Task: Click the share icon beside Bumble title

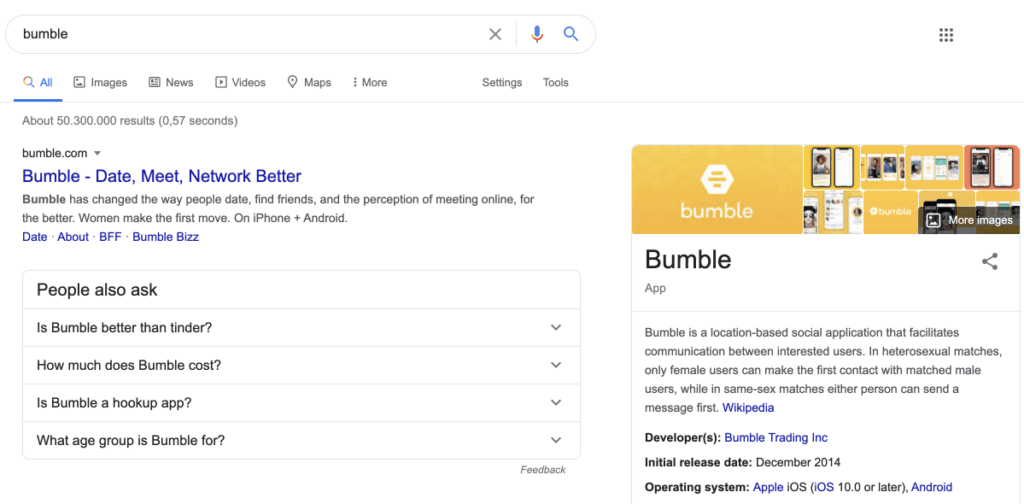Action: click(989, 262)
